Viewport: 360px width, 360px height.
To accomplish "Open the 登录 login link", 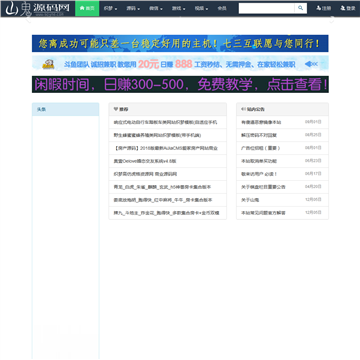I will coord(348,8).
